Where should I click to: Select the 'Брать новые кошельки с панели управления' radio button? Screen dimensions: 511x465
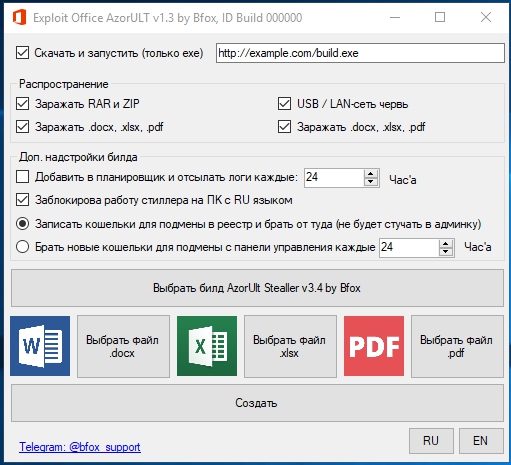(x=22, y=247)
